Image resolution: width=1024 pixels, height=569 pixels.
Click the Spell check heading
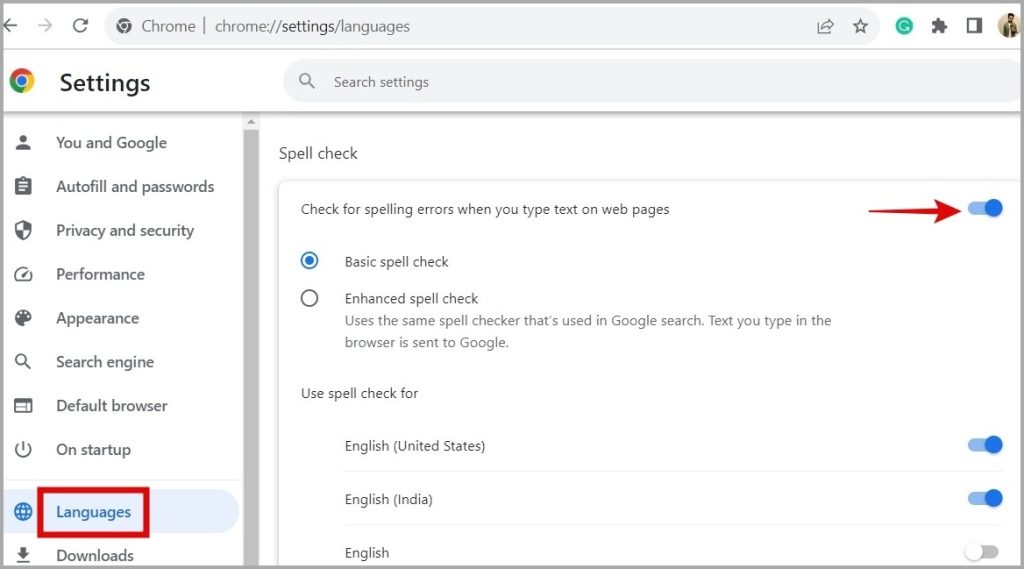click(318, 153)
